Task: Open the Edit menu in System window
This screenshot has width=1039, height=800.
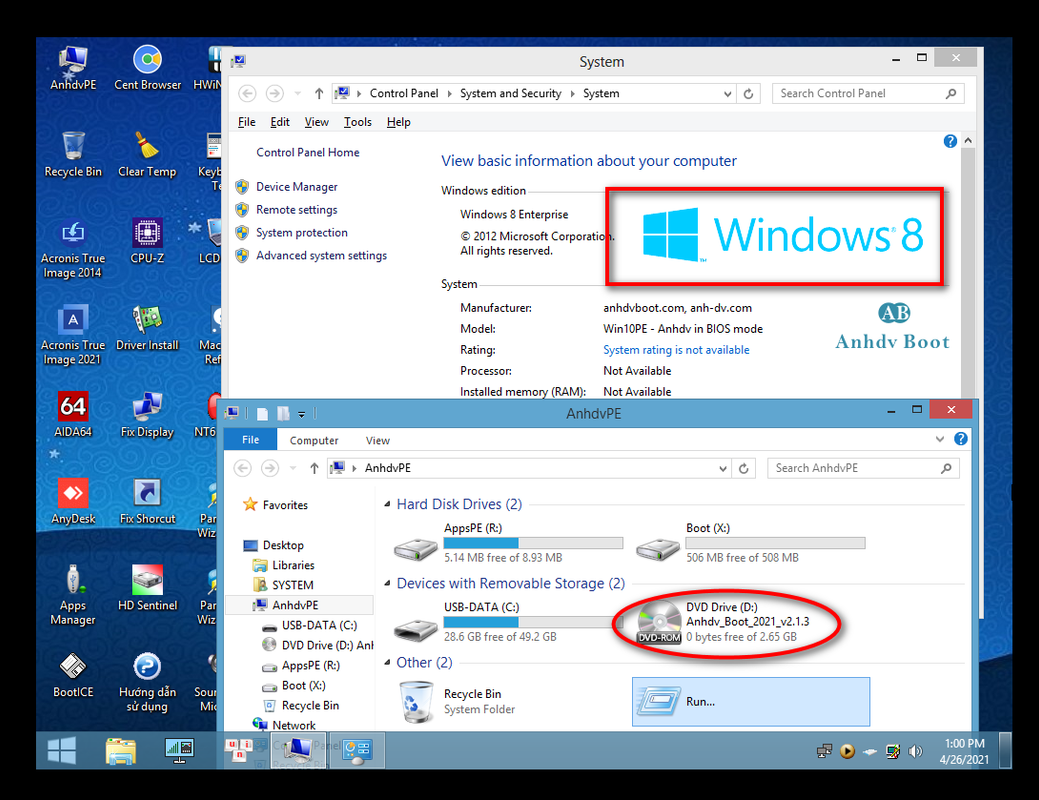Action: click(x=280, y=122)
